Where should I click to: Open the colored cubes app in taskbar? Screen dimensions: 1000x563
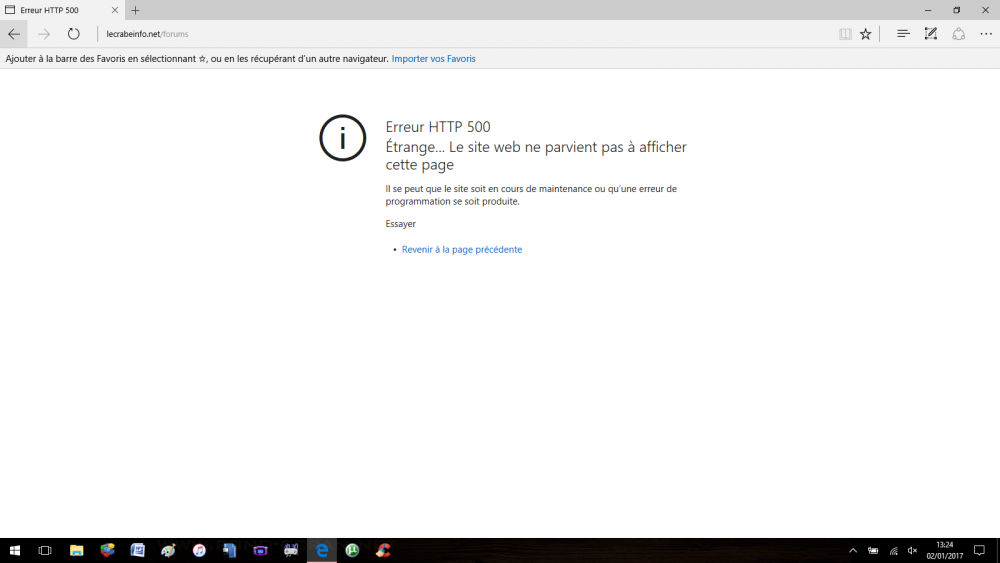tap(107, 550)
